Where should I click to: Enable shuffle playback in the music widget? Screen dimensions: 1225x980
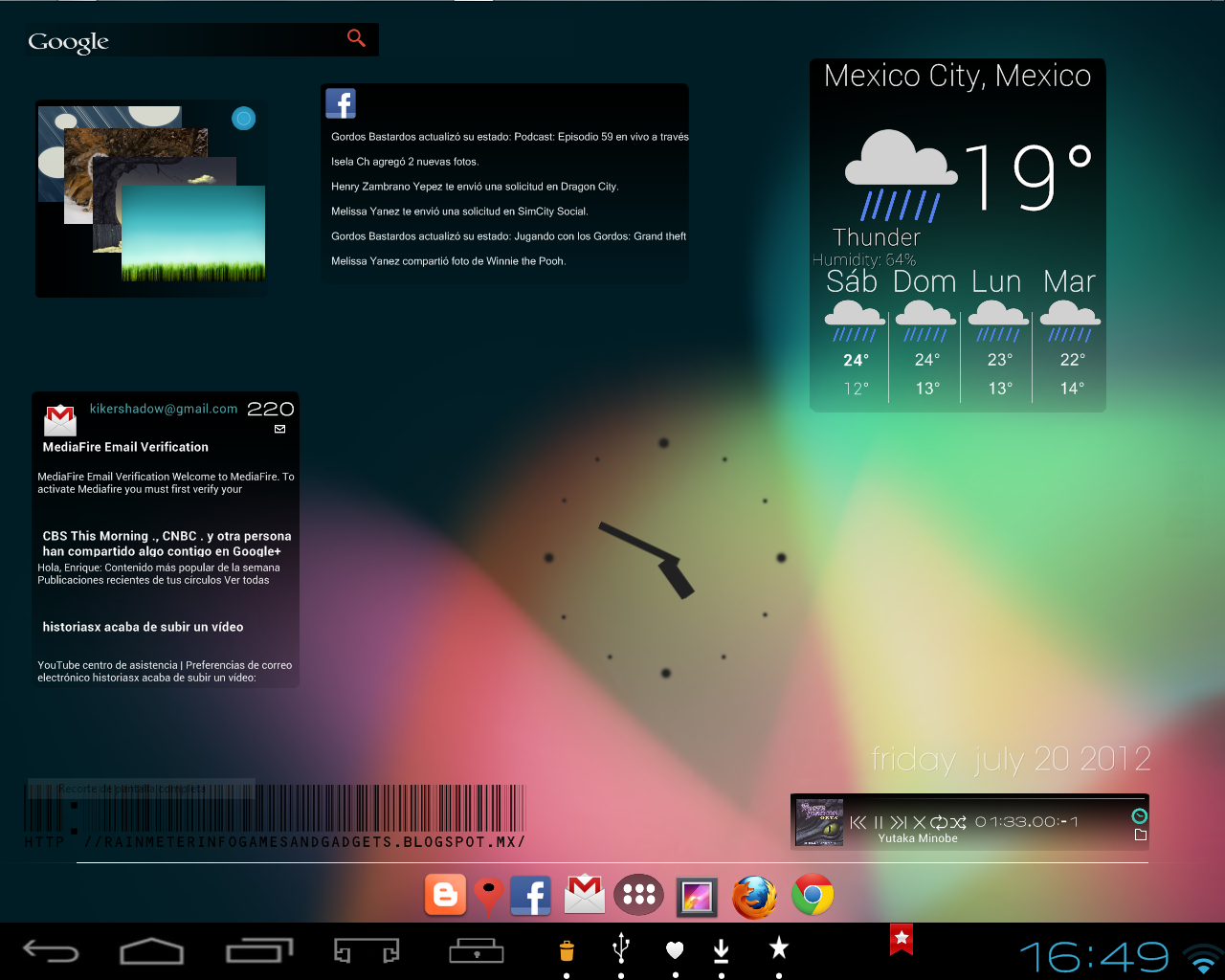coord(958,822)
